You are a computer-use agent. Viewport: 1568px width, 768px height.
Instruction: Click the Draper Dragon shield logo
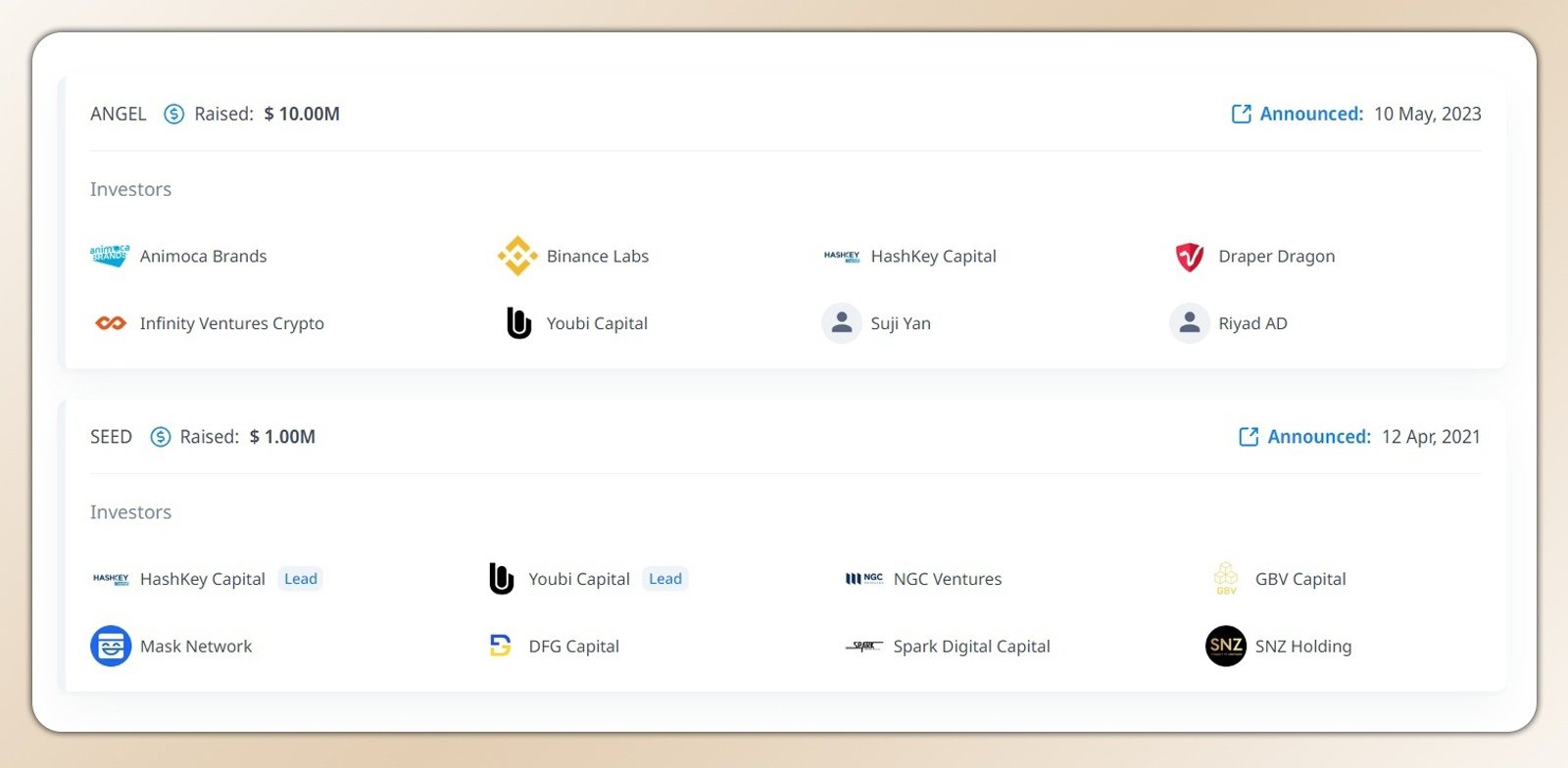point(1190,257)
